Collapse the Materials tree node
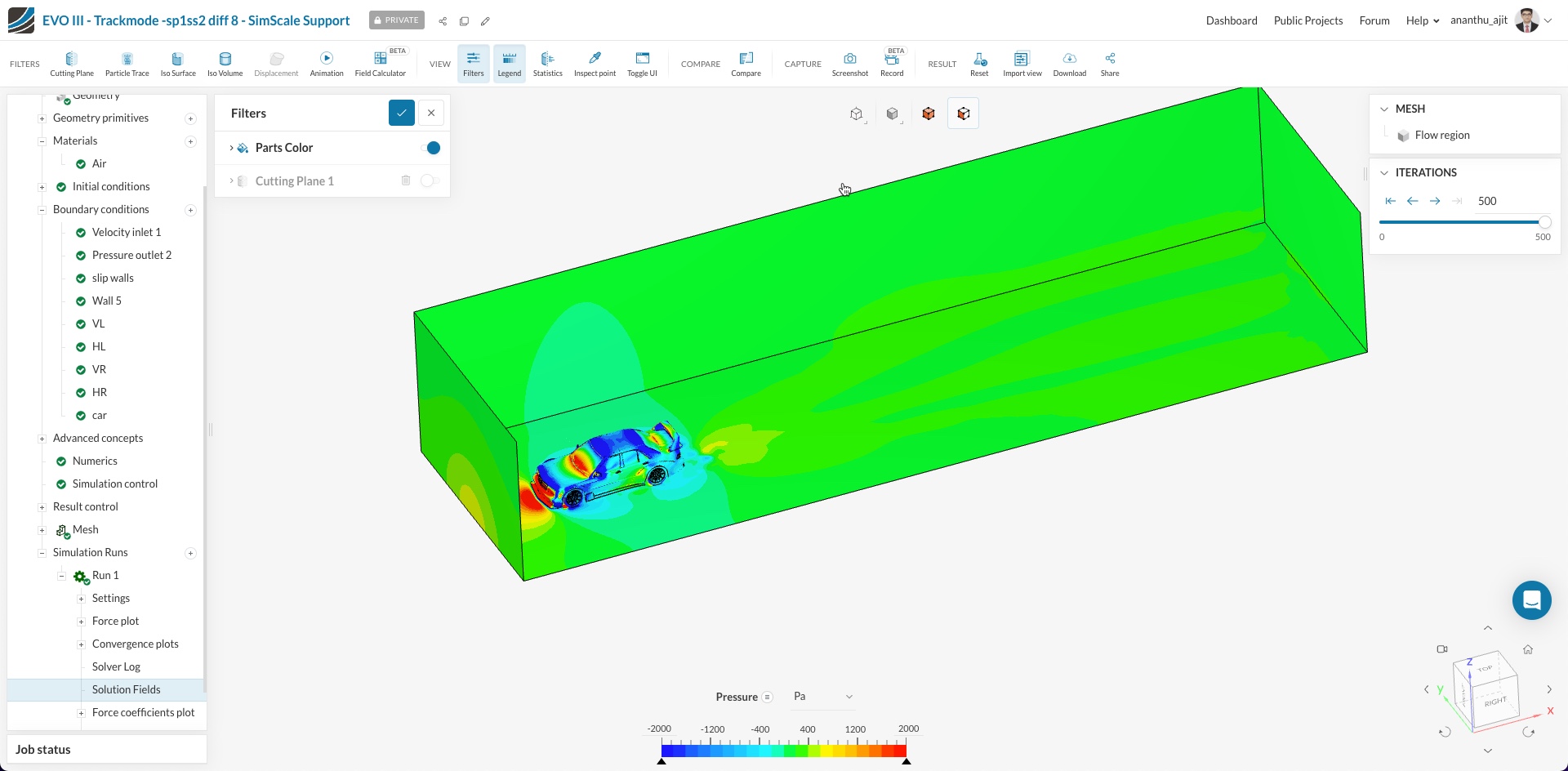The height and width of the screenshot is (771, 1568). point(42,141)
